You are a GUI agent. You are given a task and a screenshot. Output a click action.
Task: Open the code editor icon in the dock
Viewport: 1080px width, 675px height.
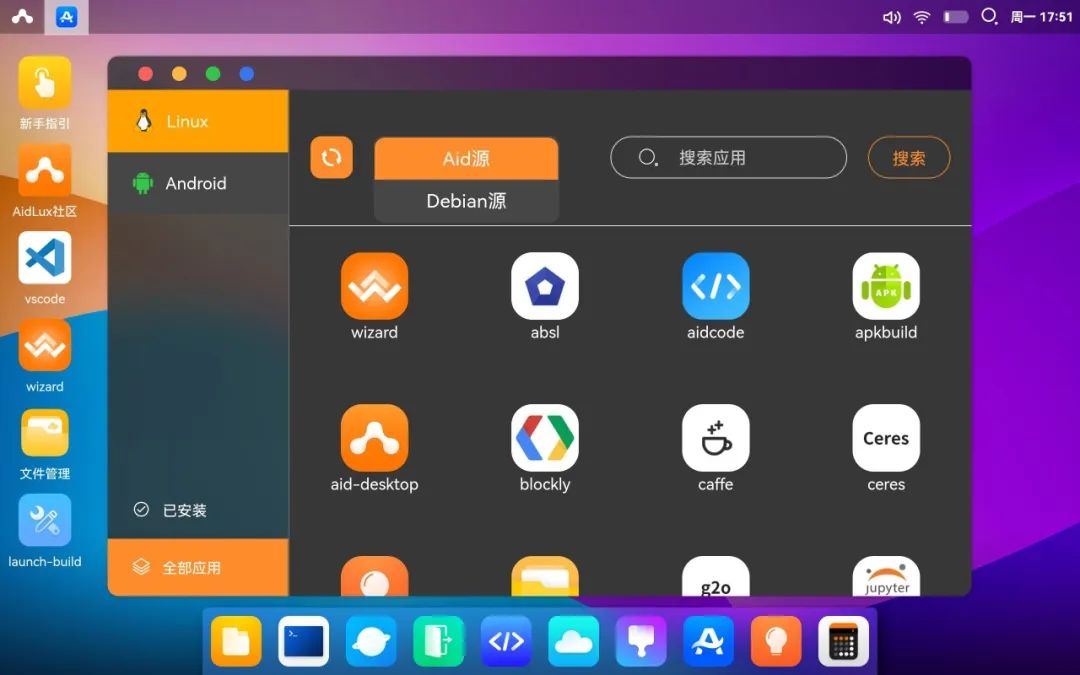click(506, 642)
